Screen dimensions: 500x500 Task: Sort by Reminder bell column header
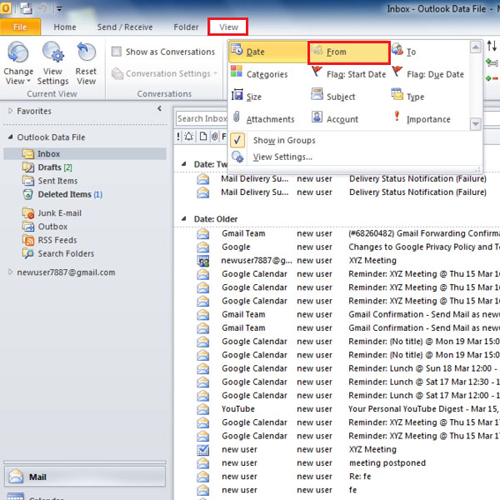point(189,136)
